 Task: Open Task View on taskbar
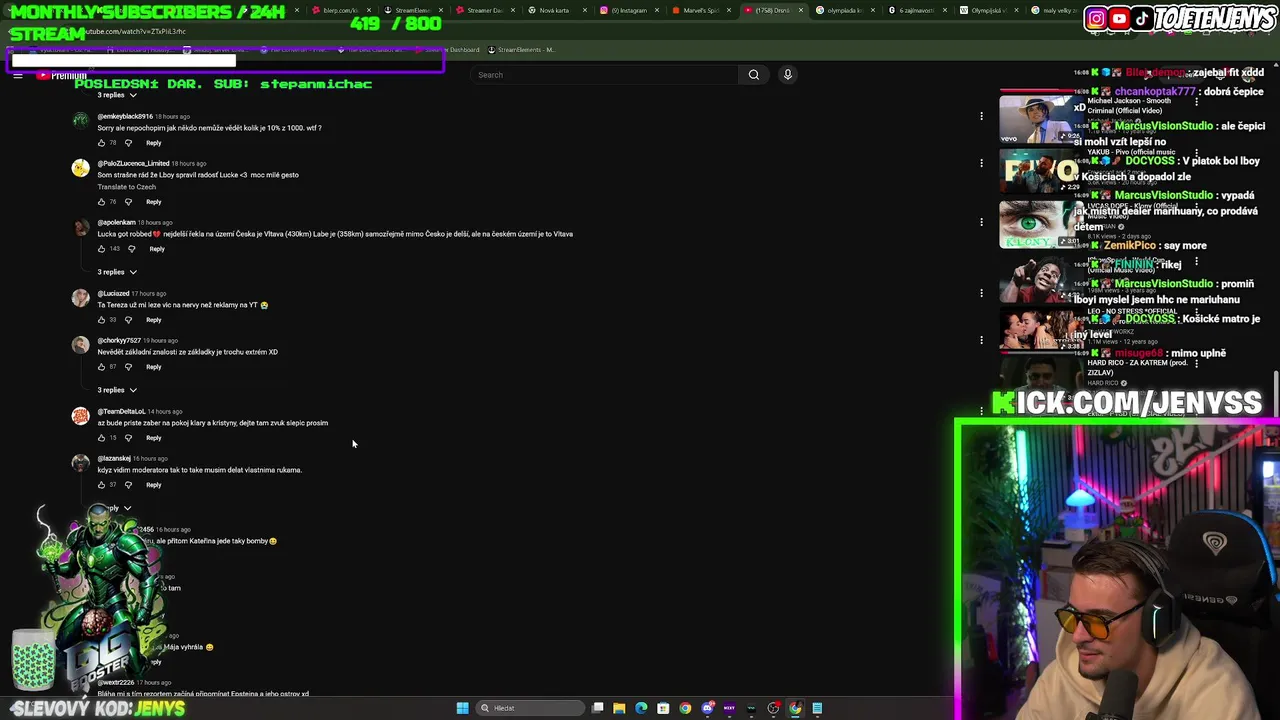pyautogui.click(x=597, y=708)
